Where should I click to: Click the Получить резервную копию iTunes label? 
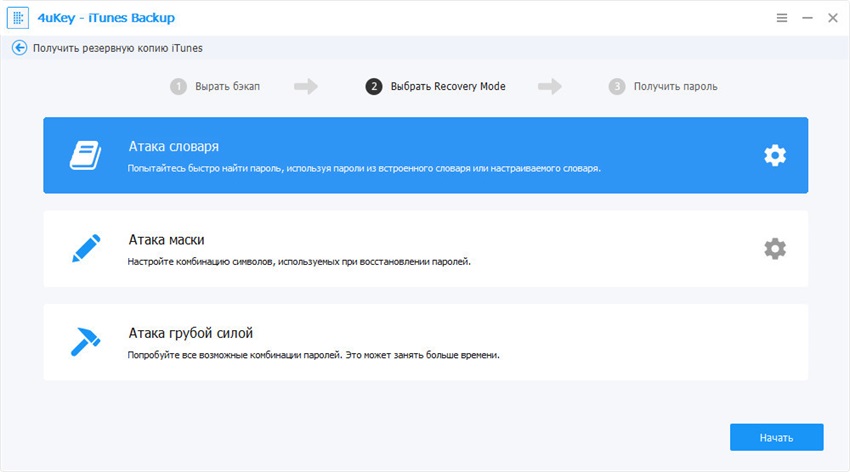click(x=118, y=48)
